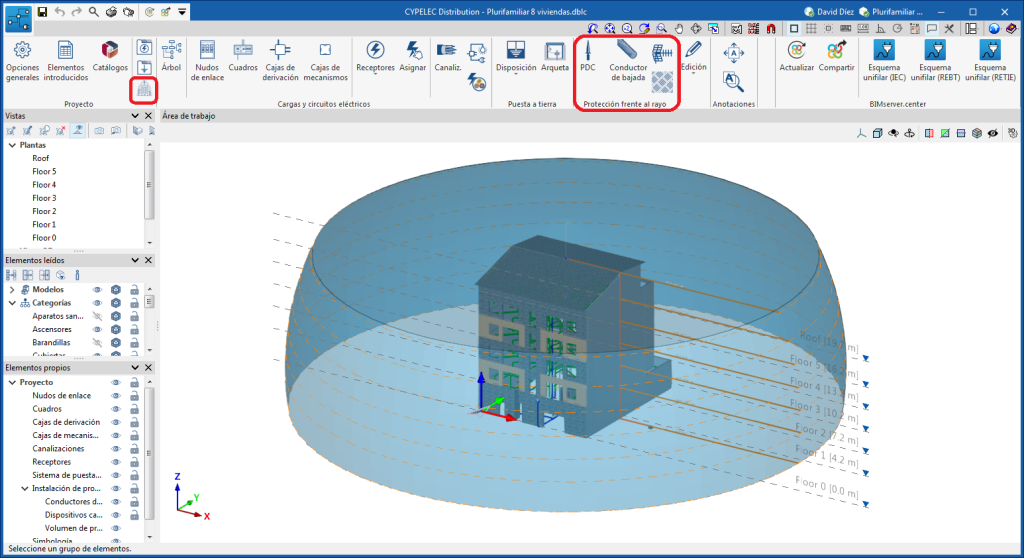Screen dimensions: 1024x558
Task: Open the Disposición dropdown
Action: 515,74
